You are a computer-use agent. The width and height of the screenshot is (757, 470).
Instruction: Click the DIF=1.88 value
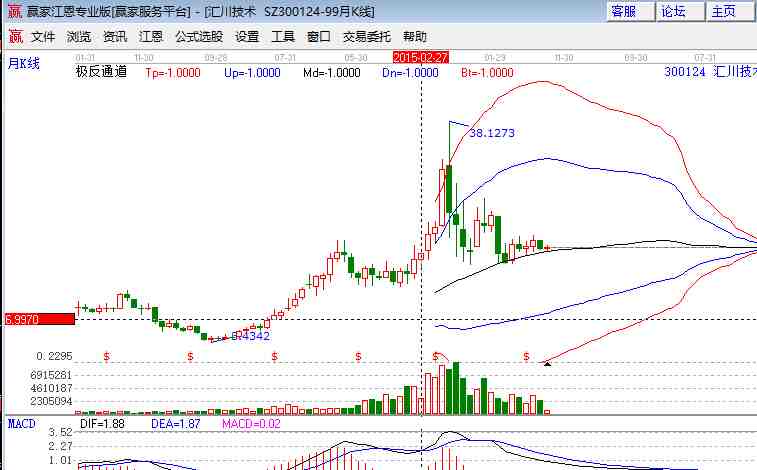(x=102, y=424)
